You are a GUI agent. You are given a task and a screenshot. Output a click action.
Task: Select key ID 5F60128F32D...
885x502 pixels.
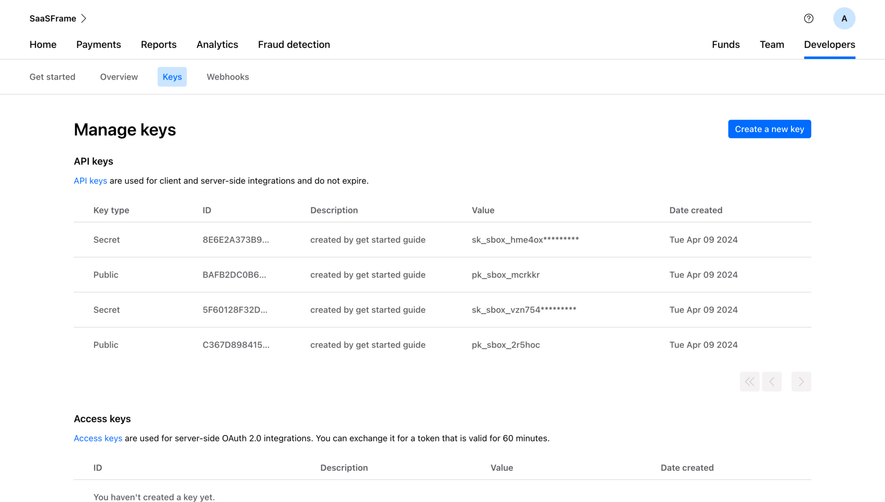point(235,310)
